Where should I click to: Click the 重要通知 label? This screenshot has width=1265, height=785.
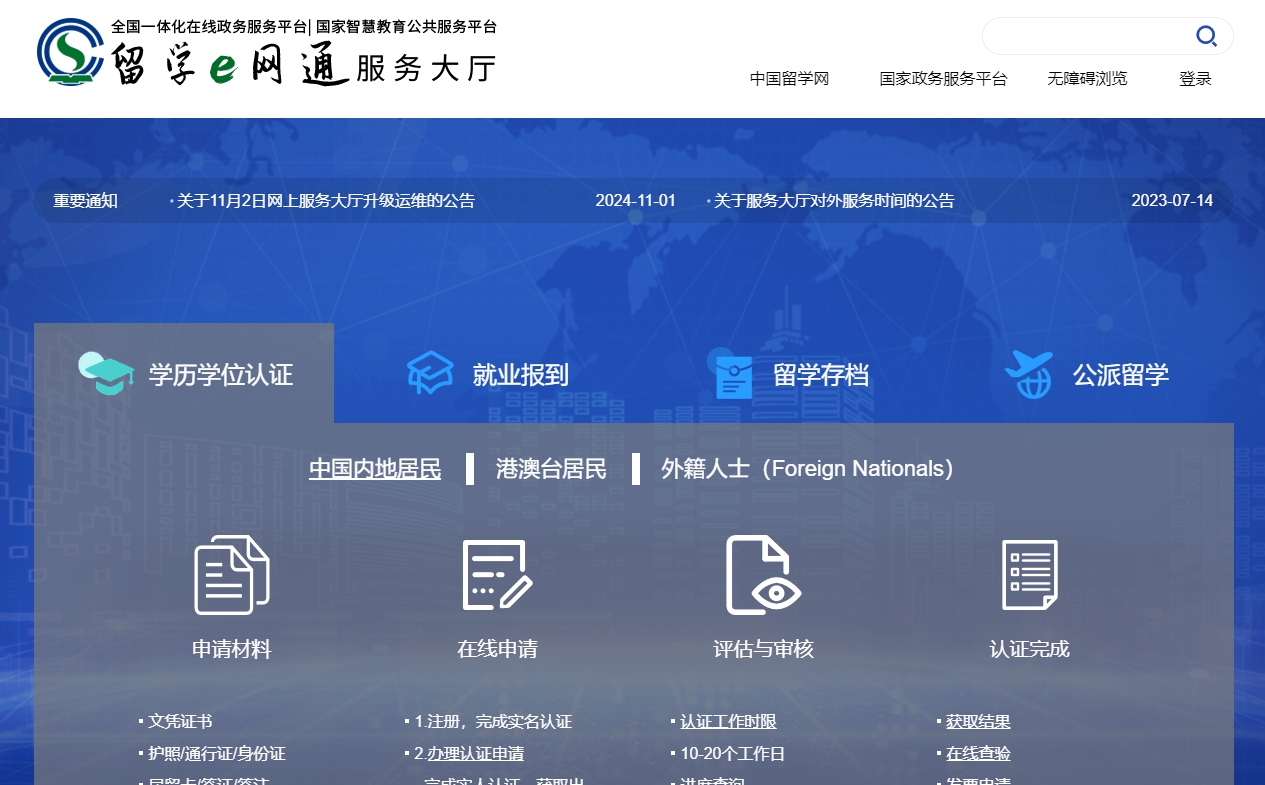pos(86,200)
